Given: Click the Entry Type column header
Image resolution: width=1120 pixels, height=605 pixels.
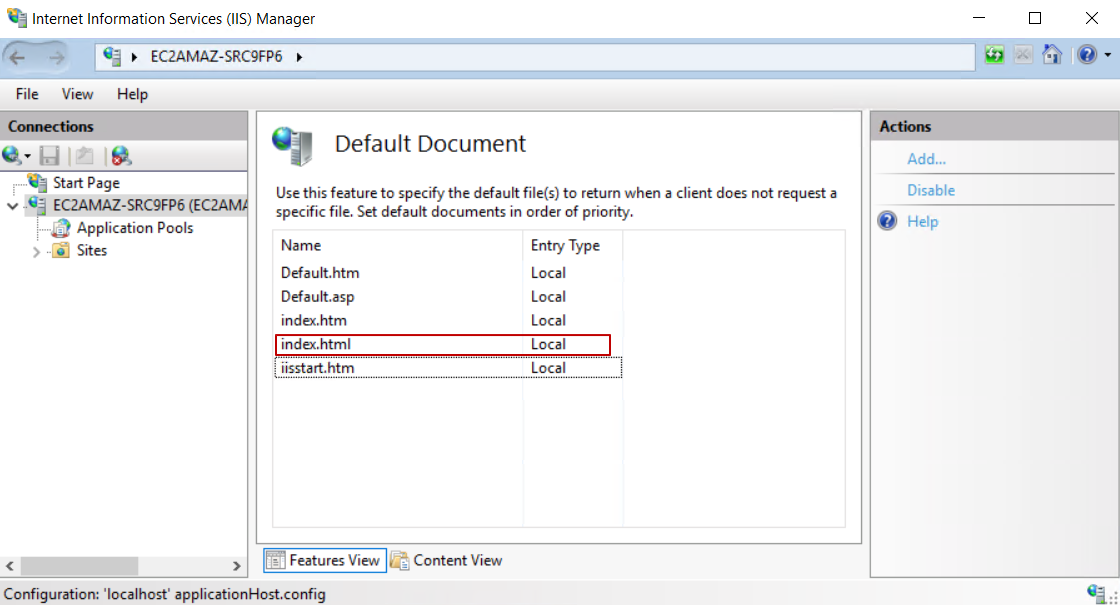Looking at the screenshot, I should coord(573,246).
